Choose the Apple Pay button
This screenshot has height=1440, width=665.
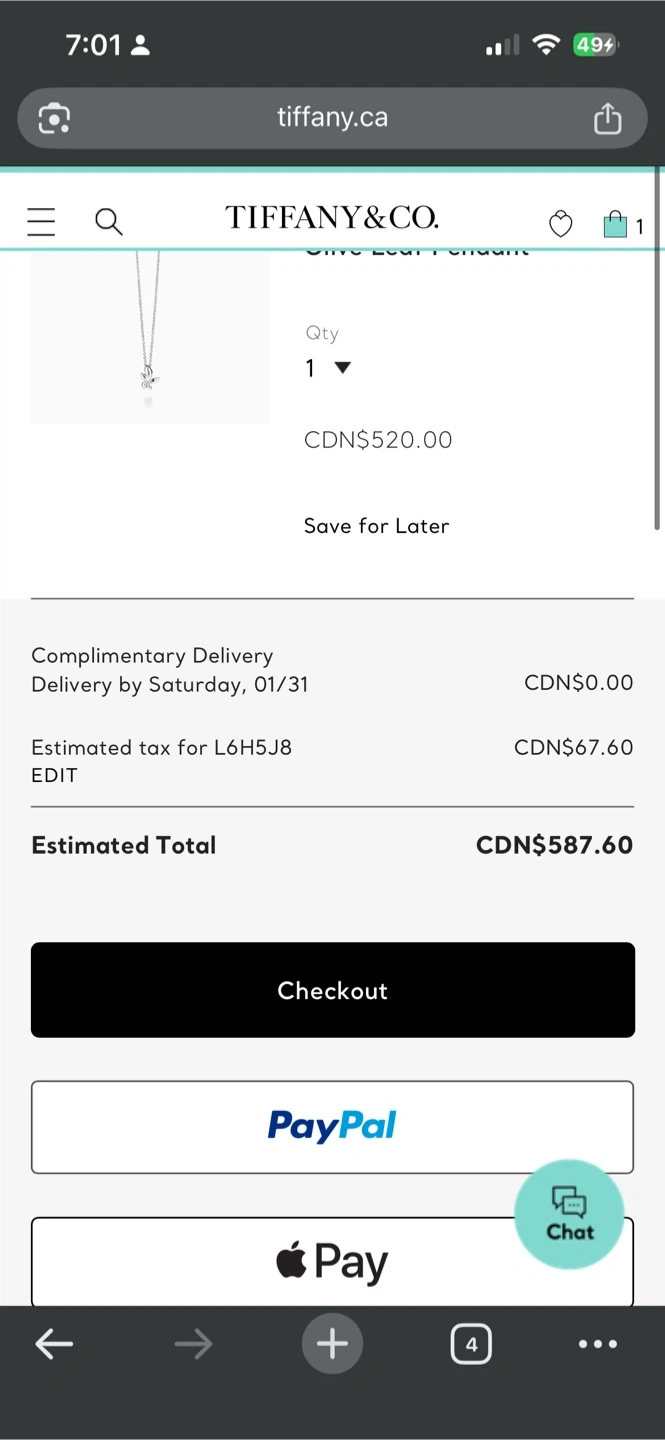[333, 1261]
